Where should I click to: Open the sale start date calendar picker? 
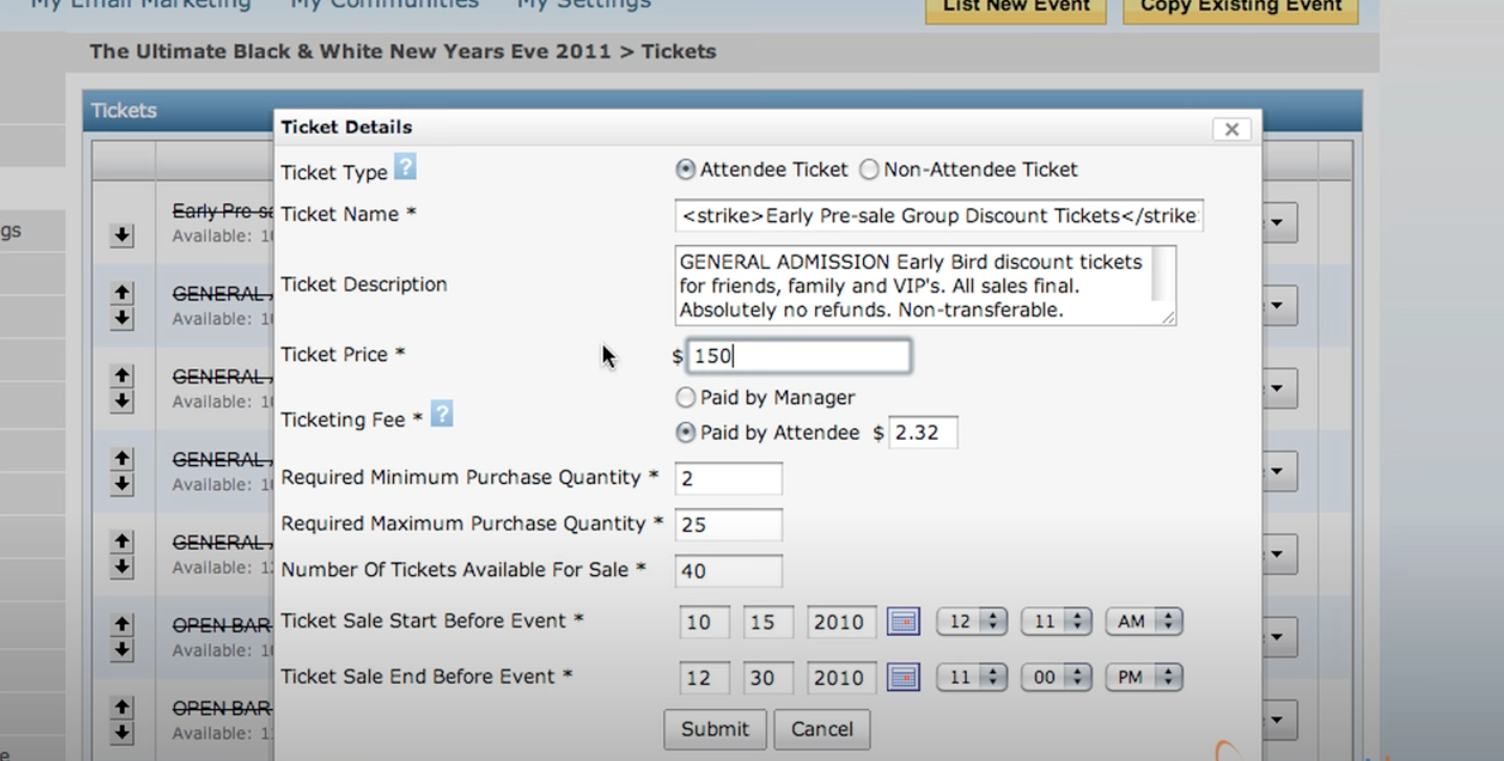click(903, 622)
